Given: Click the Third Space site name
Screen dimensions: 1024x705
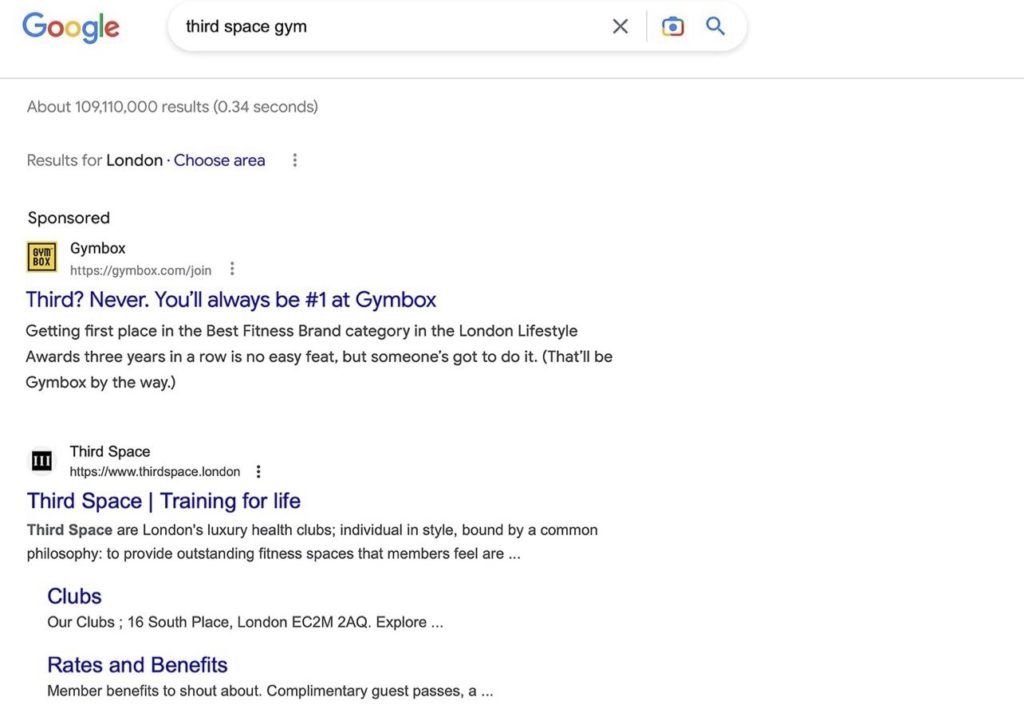Looking at the screenshot, I should pyautogui.click(x=110, y=451).
